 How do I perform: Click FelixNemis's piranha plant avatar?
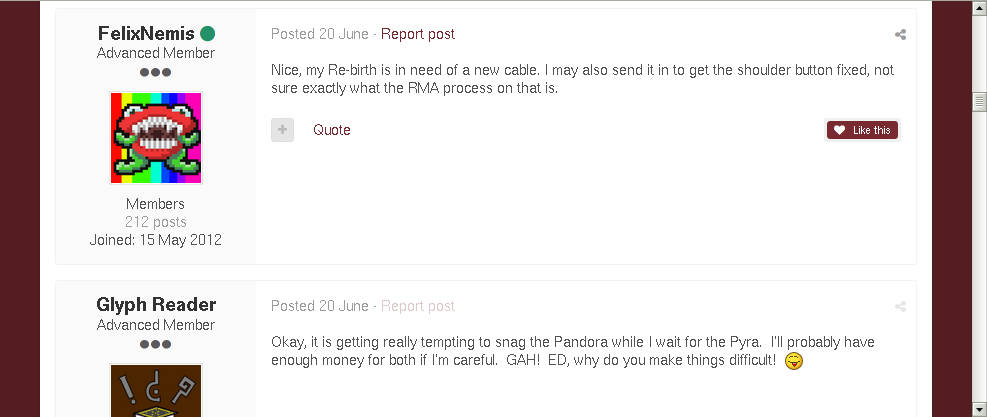(x=156, y=138)
